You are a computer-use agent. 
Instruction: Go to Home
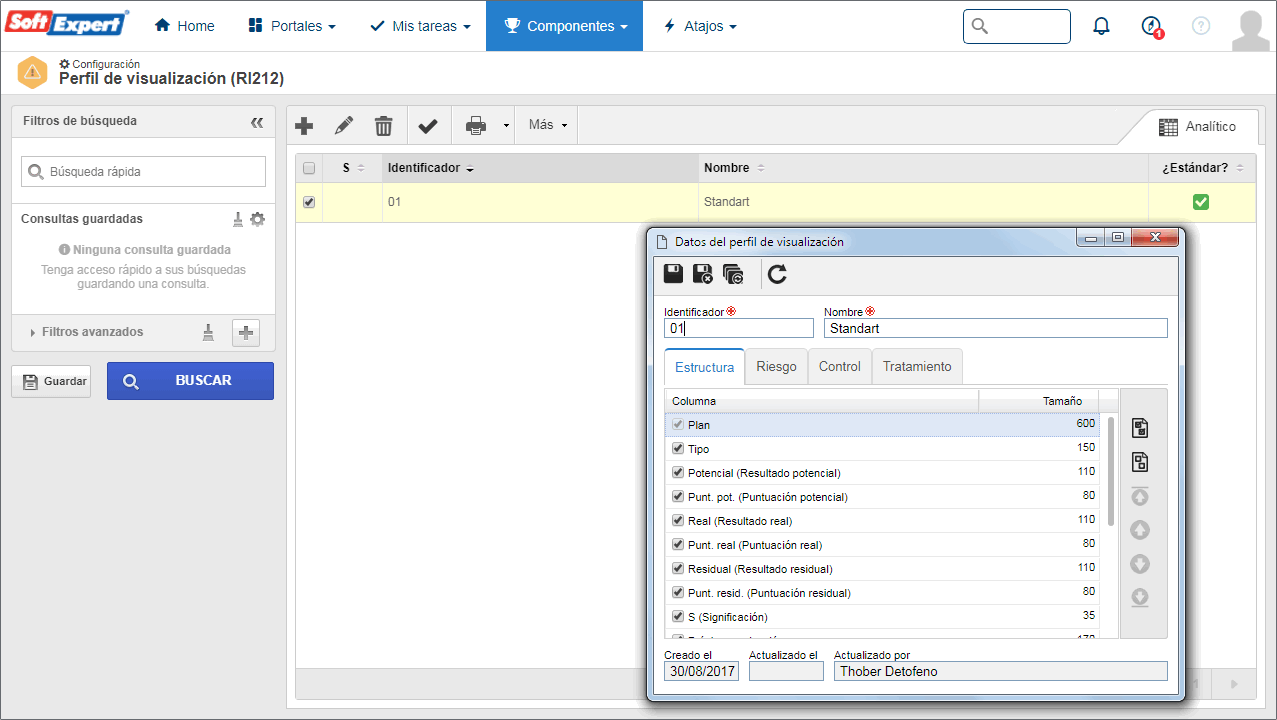coord(184,26)
